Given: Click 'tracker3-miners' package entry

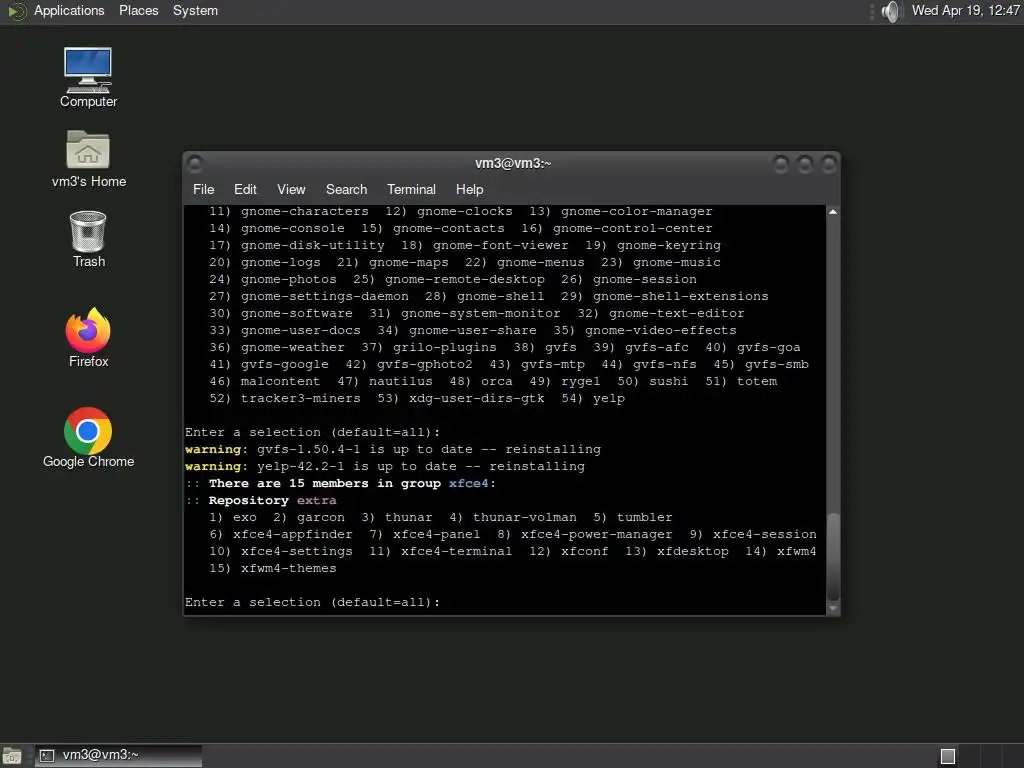Looking at the screenshot, I should 300,398.
